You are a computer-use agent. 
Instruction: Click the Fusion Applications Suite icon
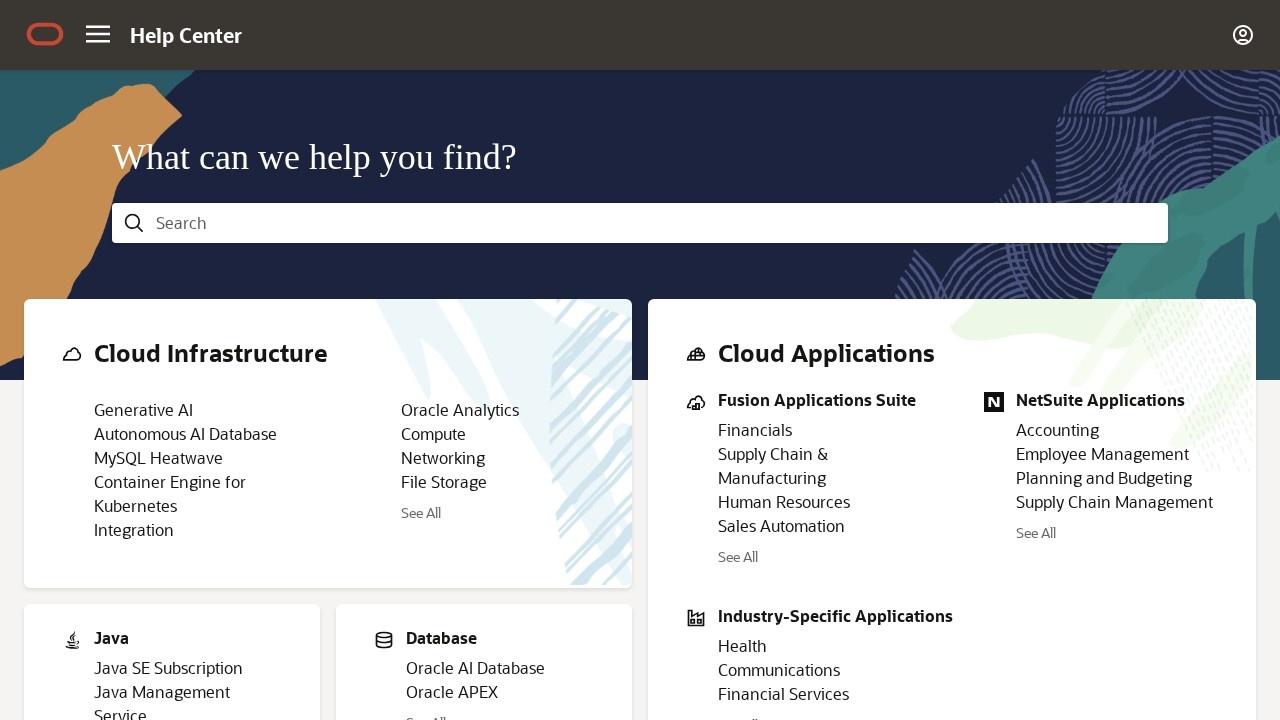tap(696, 402)
